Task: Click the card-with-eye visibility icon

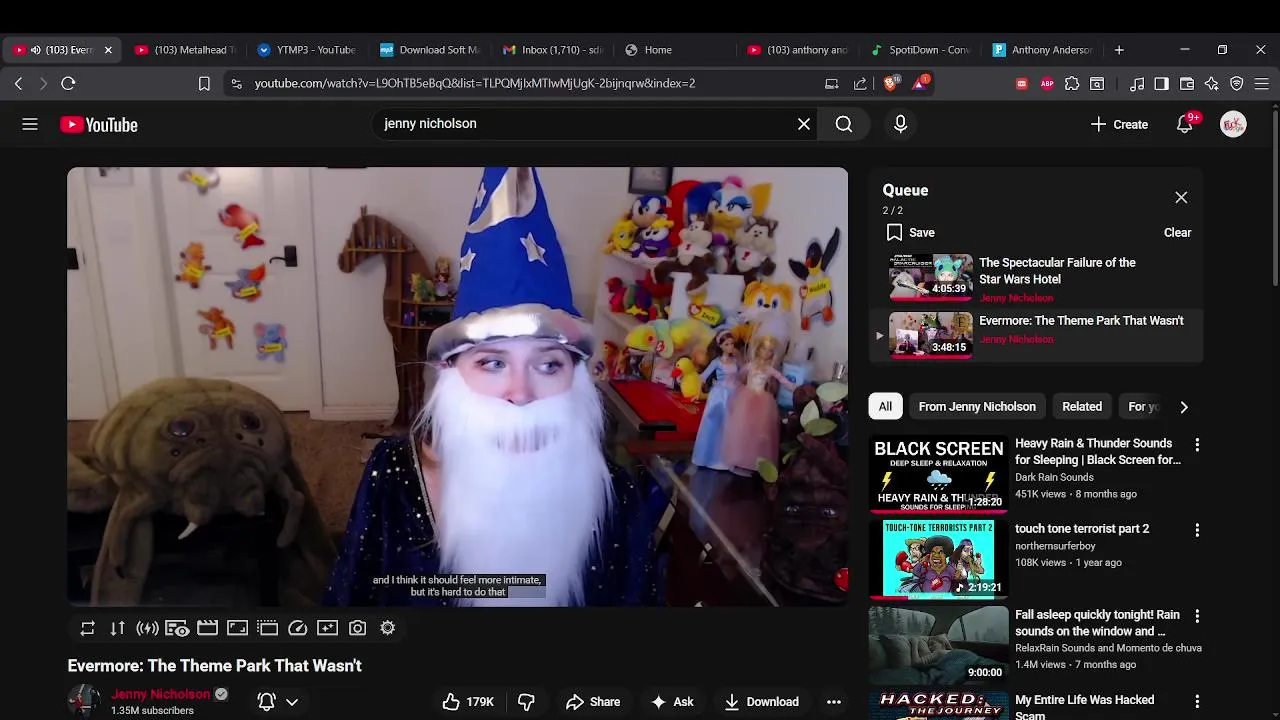Action: [177, 628]
